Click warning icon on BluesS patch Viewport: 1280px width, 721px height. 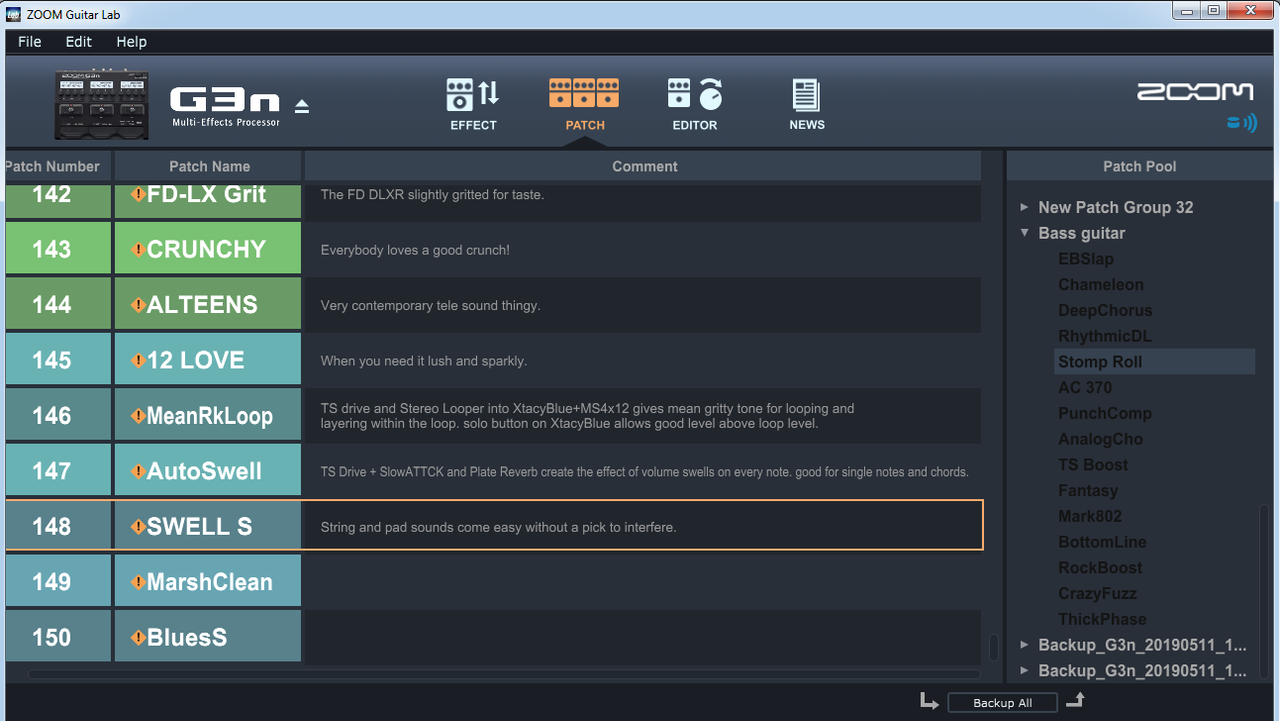click(x=138, y=637)
